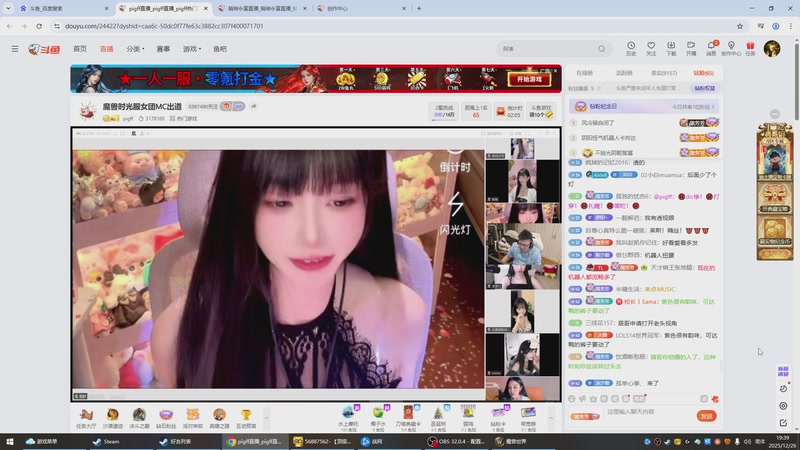Expand the left activity icons row
800x450 pixels.
[266, 418]
